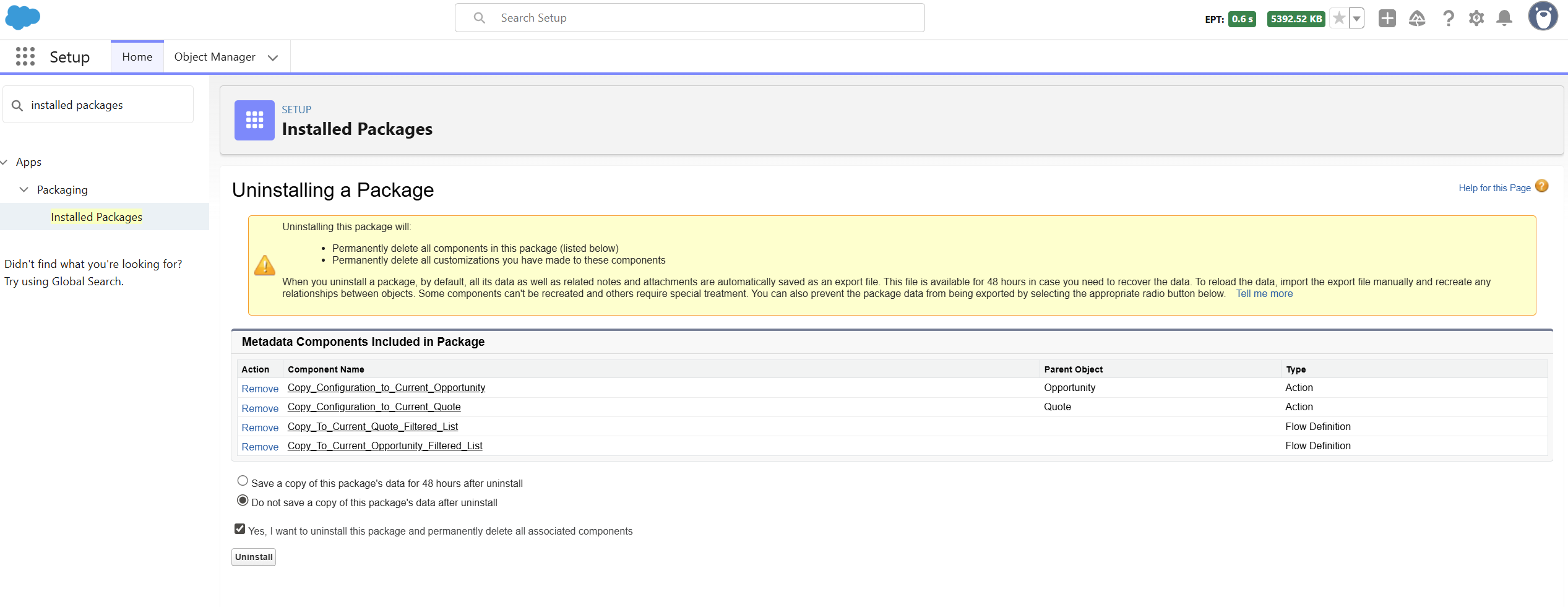Viewport: 1568px width, 607px height.
Task: Open the user avatar profile menu
Action: point(1543,17)
